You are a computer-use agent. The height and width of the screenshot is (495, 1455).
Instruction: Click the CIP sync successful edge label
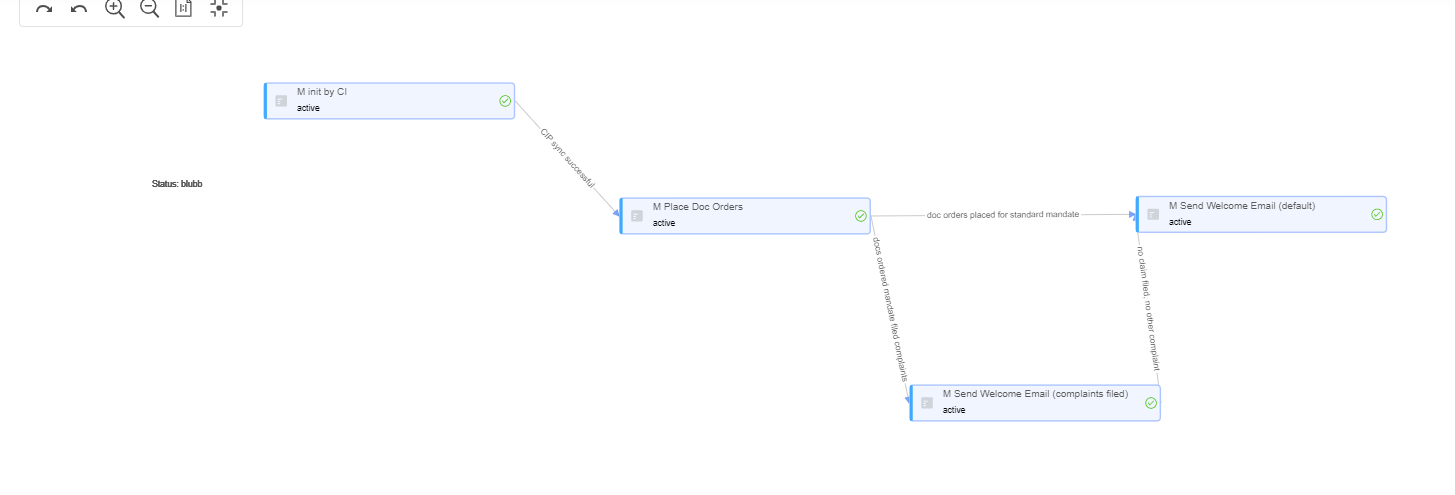(567, 158)
